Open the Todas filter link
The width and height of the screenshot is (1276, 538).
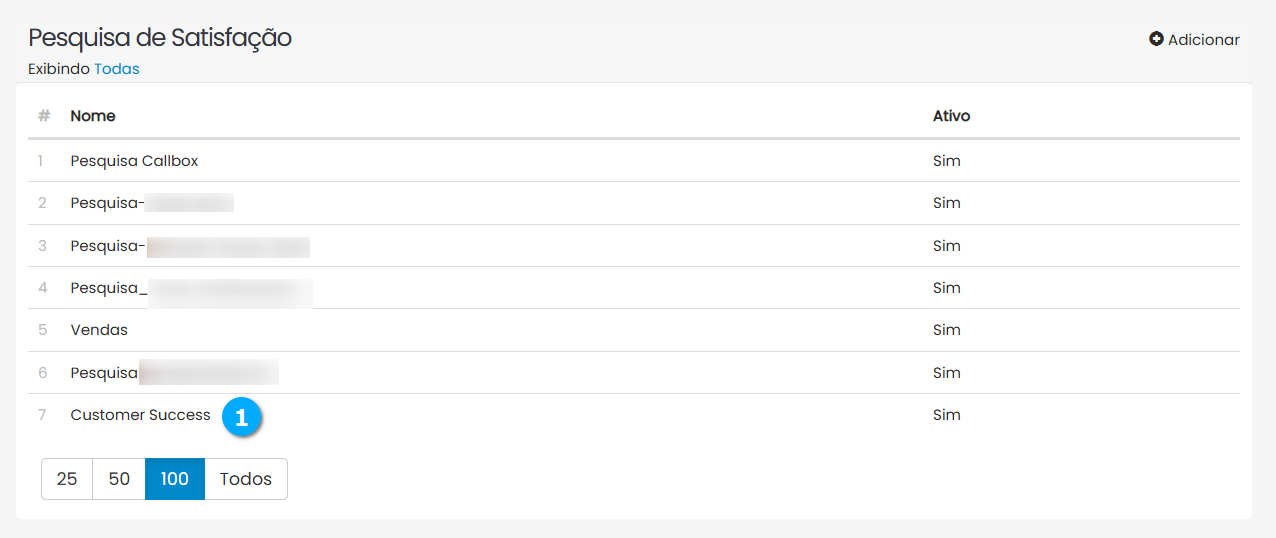pos(116,69)
